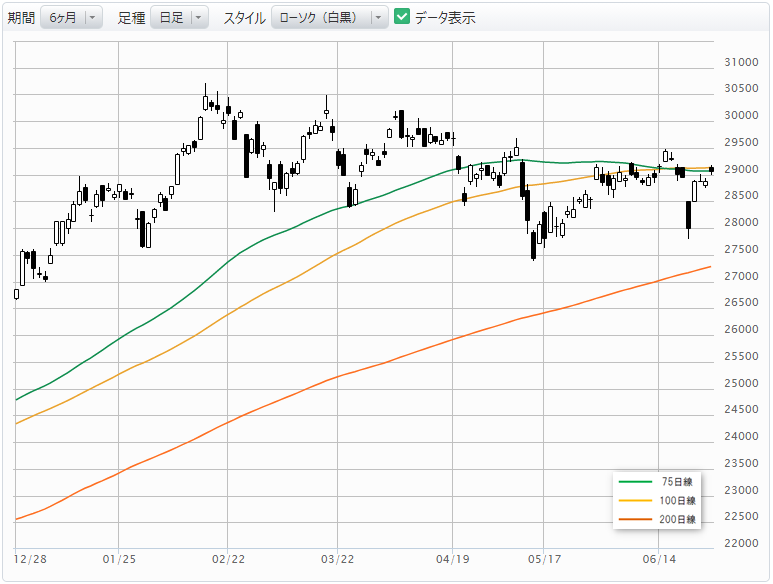Click the 02/22 date axis label
Screen dimensions: 773x584
click(228, 559)
